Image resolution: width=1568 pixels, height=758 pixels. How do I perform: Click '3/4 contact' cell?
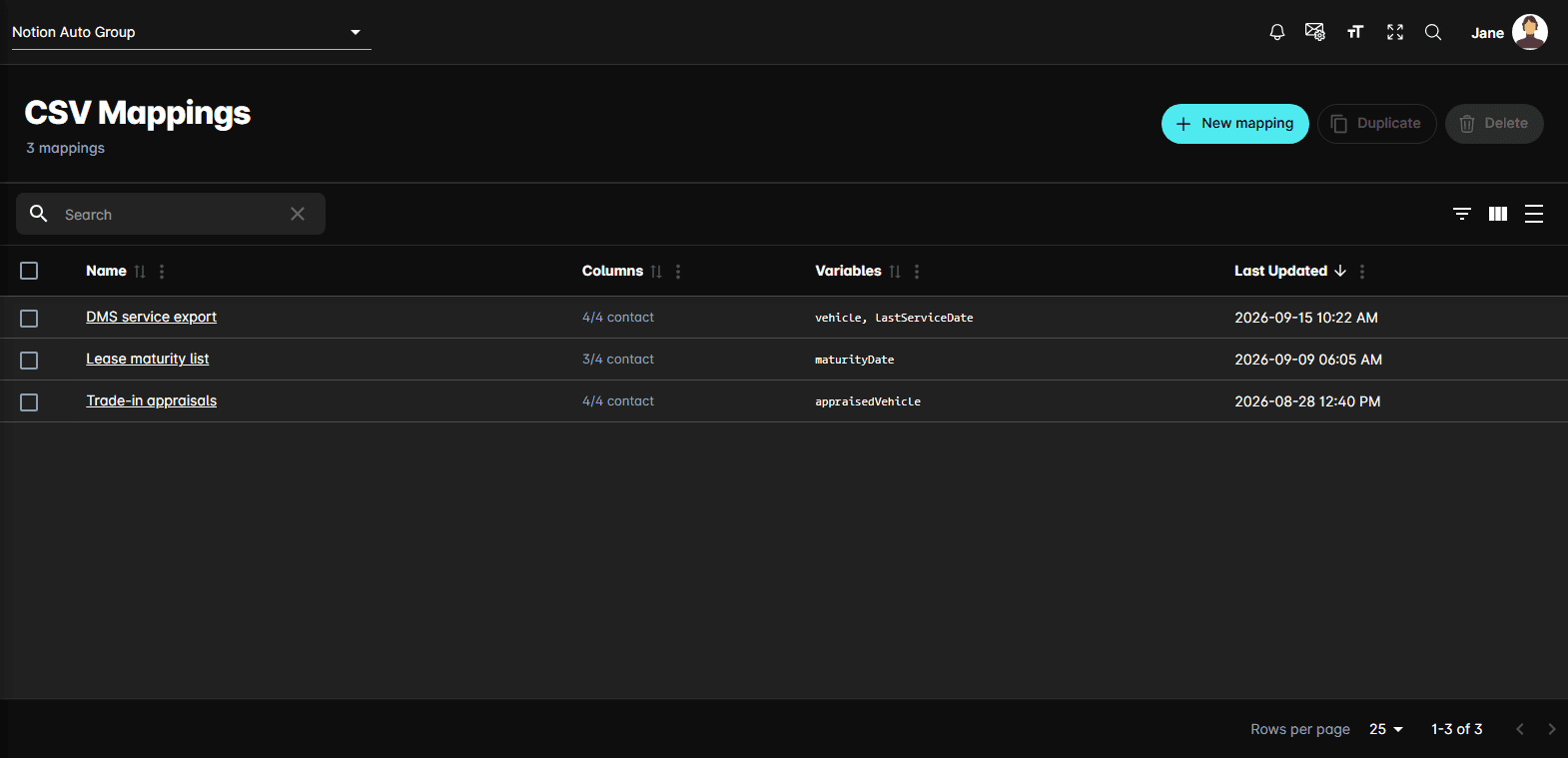[618, 360]
